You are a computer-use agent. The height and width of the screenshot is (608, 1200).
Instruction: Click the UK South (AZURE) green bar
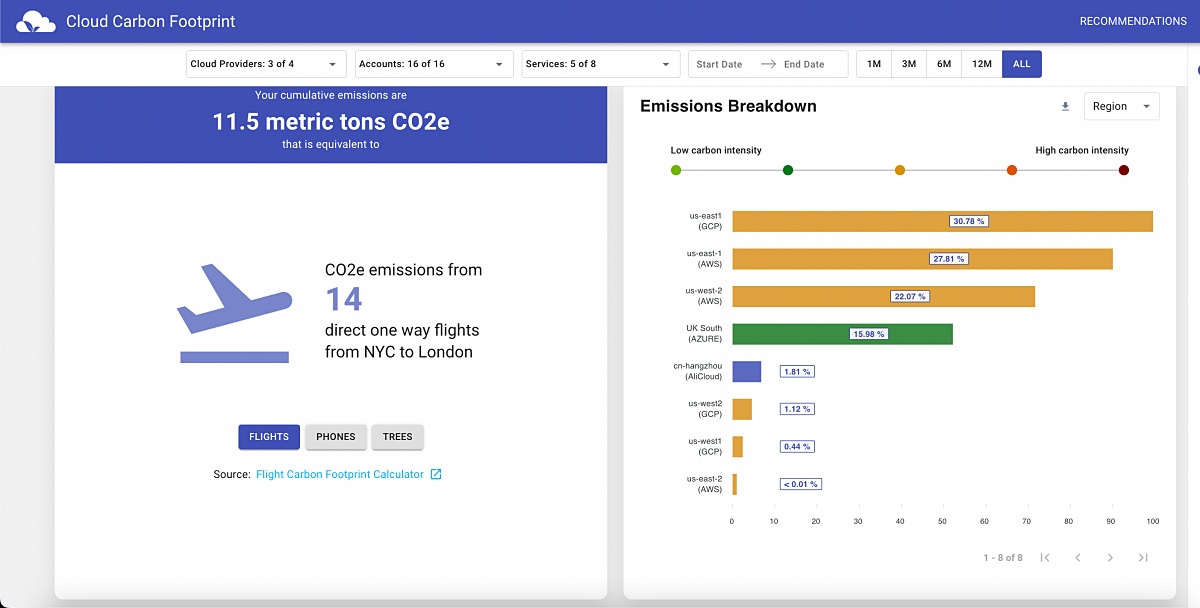pos(842,334)
